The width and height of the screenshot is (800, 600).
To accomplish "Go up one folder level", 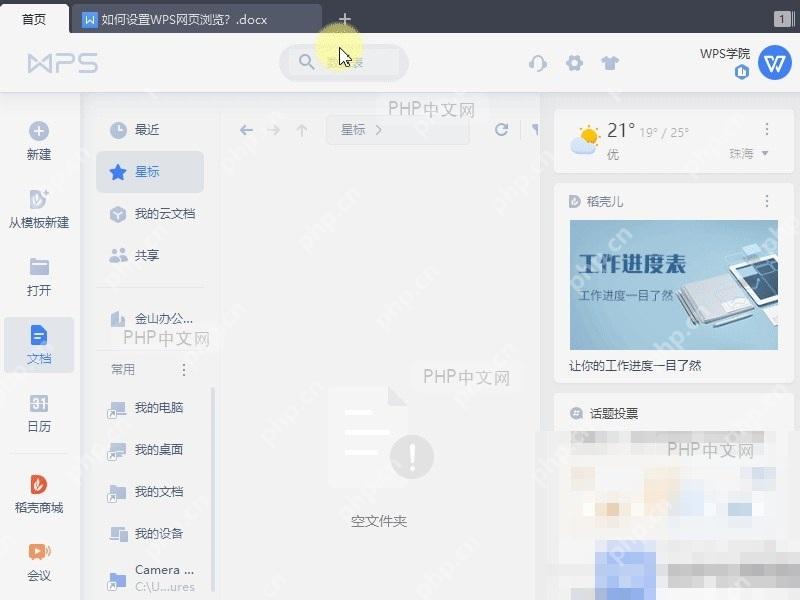I will pos(302,130).
